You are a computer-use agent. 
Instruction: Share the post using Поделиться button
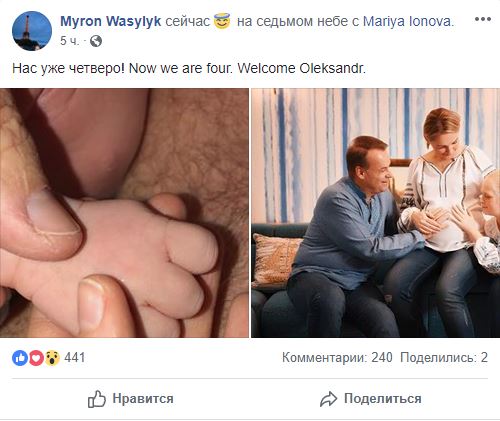coord(371,399)
